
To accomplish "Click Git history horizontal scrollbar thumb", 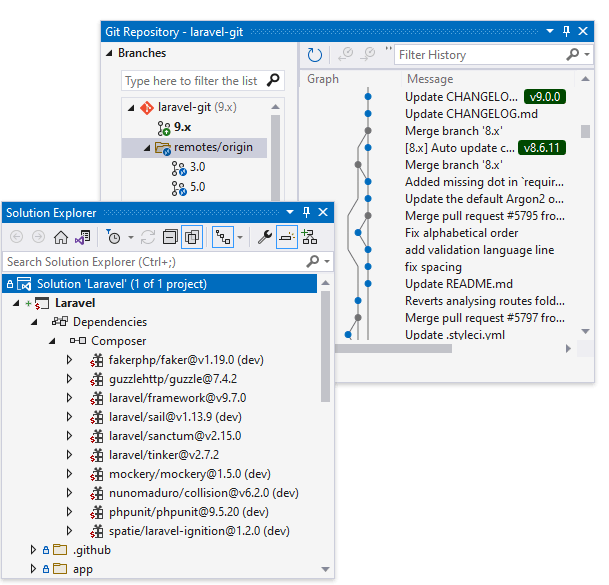I will point(393,349).
